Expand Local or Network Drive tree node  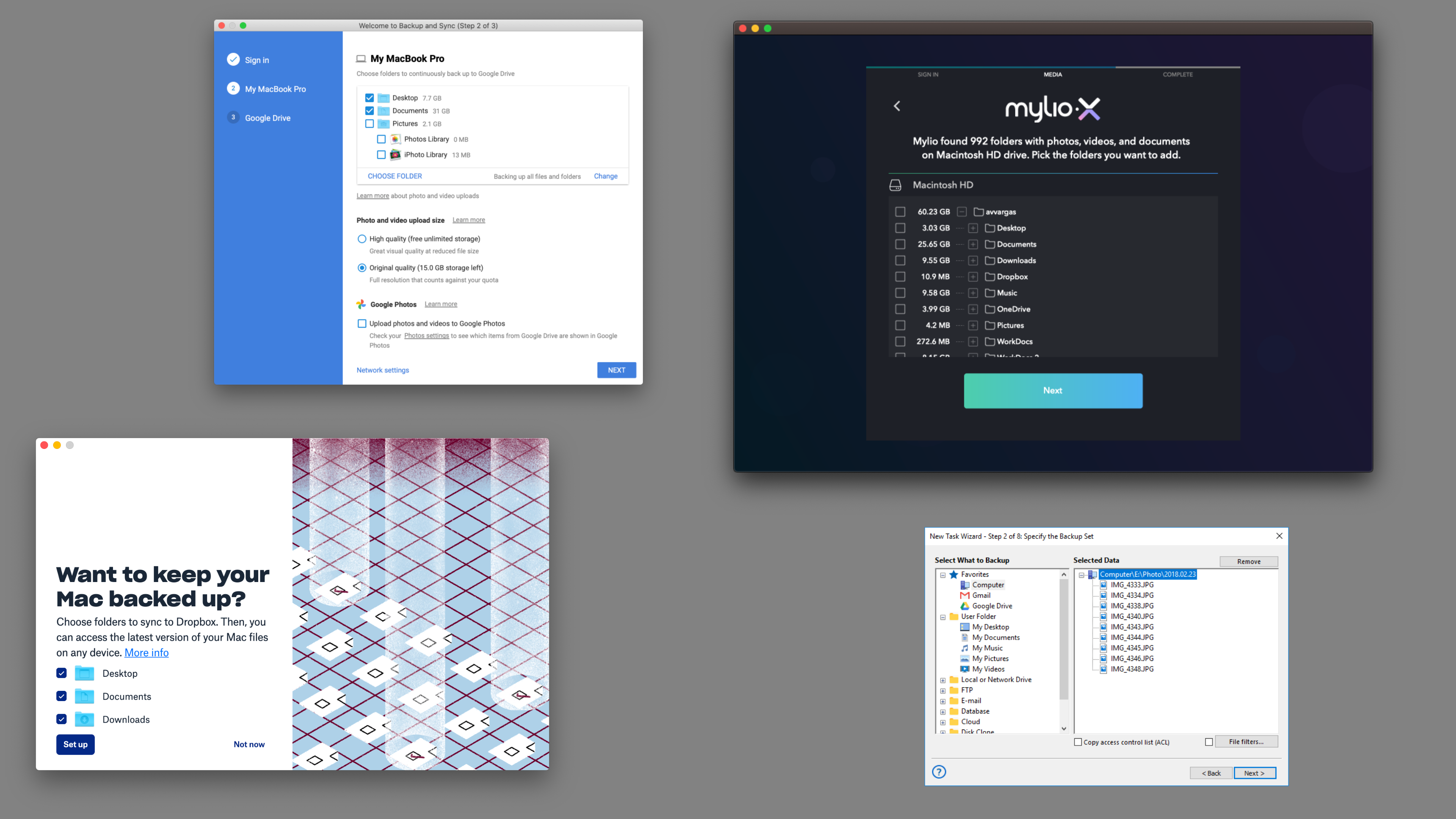[x=943, y=681]
